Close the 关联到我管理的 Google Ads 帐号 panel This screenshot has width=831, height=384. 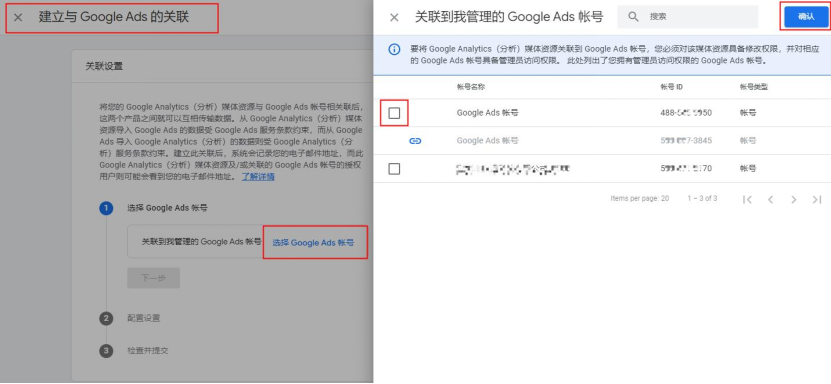[394, 17]
